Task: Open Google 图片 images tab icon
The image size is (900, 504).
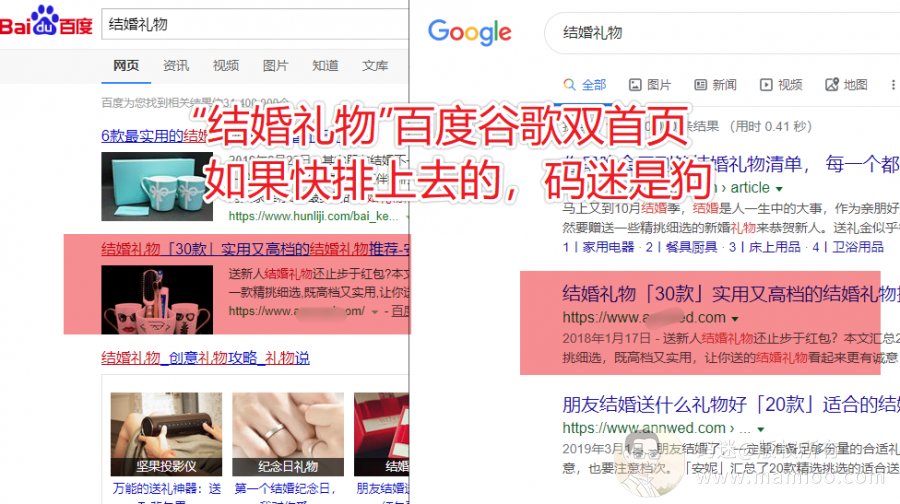Action: tap(635, 85)
